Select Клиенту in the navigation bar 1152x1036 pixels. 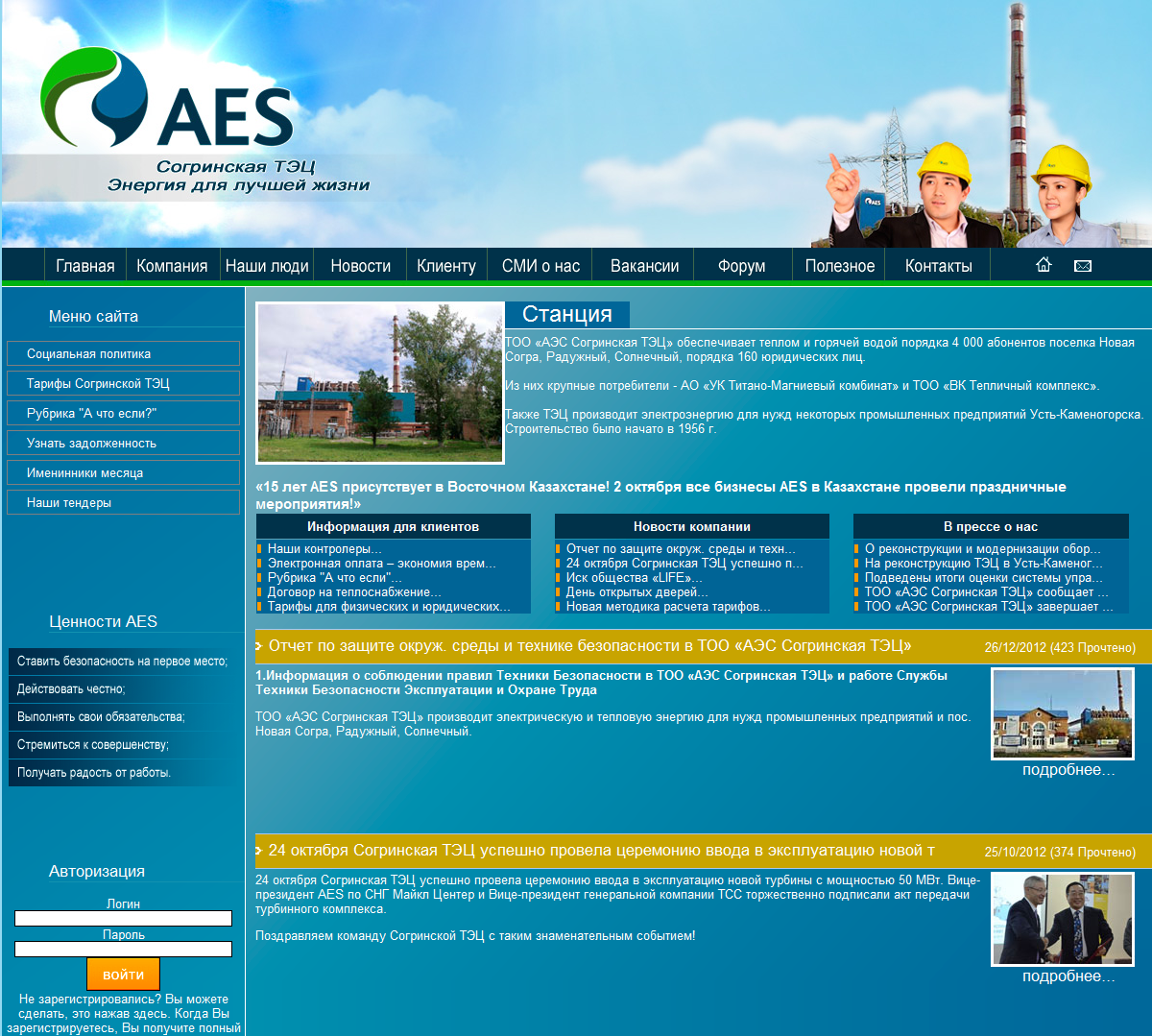click(x=446, y=266)
